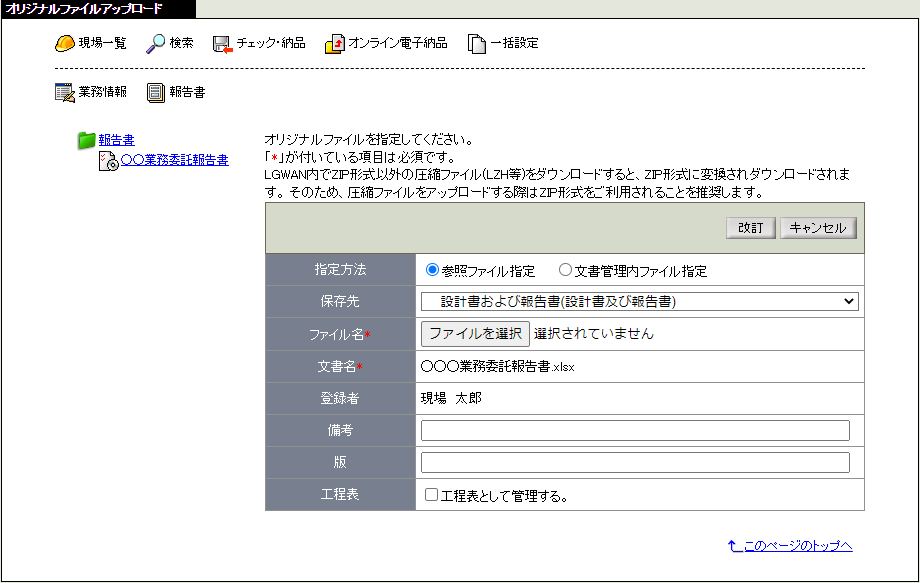The width and height of the screenshot is (920, 583).
Task: Click the 登録者 row label
Action: 340,398
